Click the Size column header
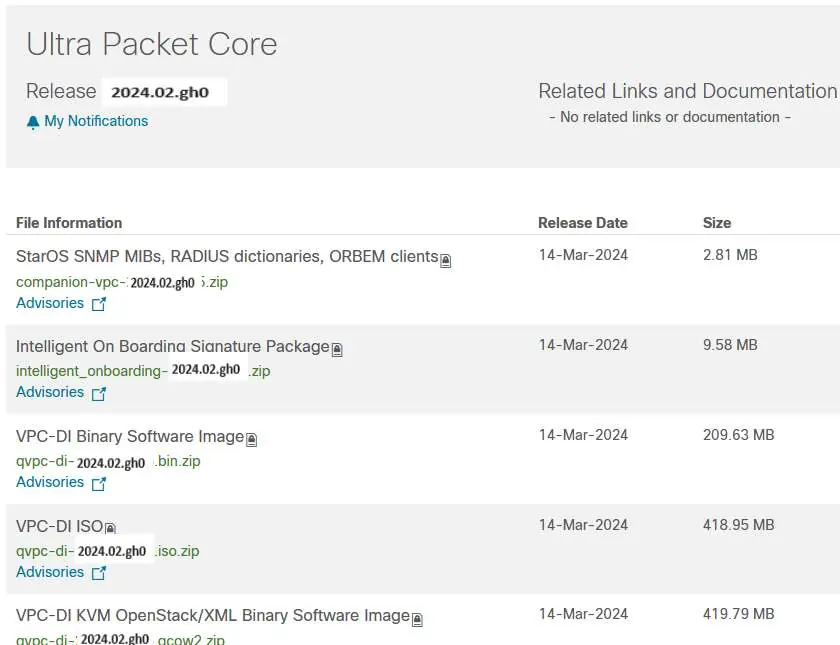This screenshot has height=645, width=840. (x=717, y=223)
